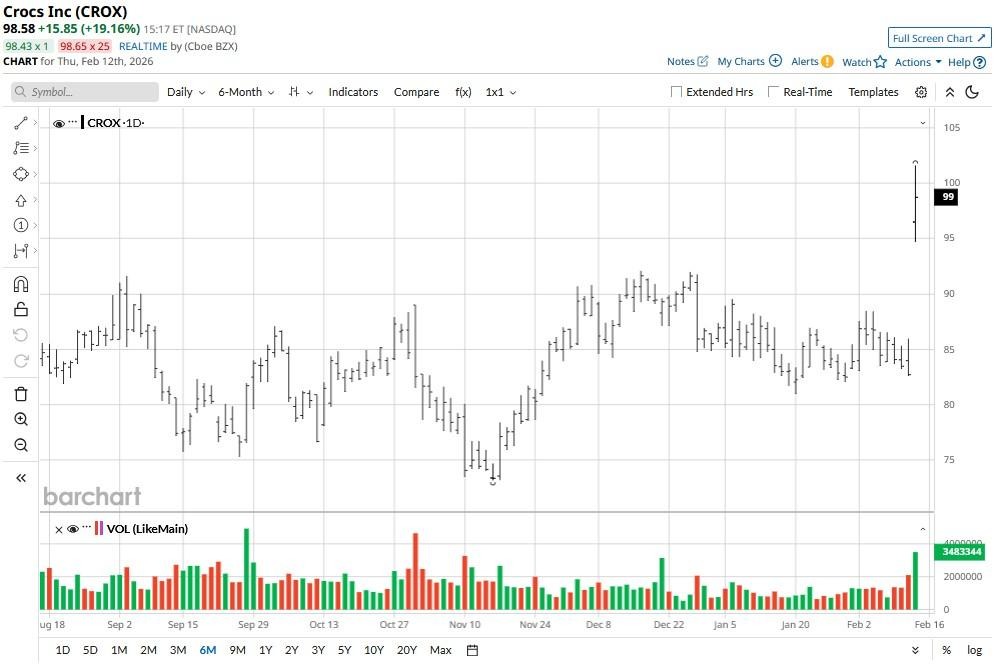The width and height of the screenshot is (996, 665).
Task: Enable the Real-Time checkbox
Action: tap(773, 91)
